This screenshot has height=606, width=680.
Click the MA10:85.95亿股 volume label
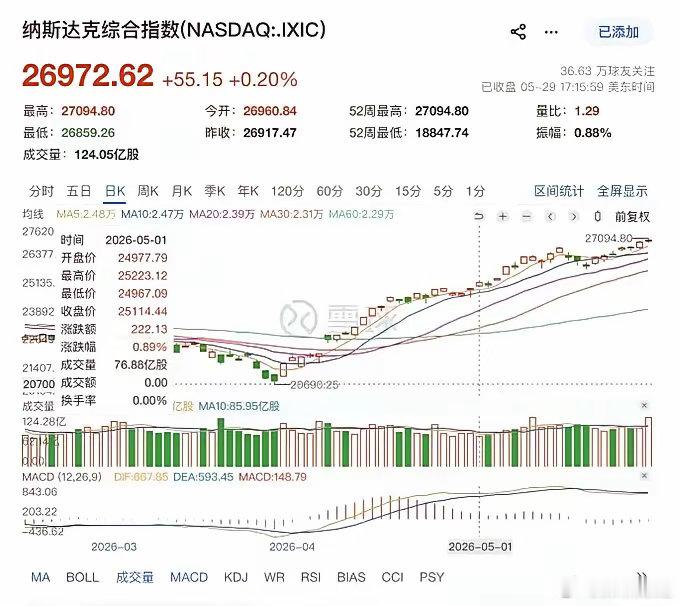(239, 406)
